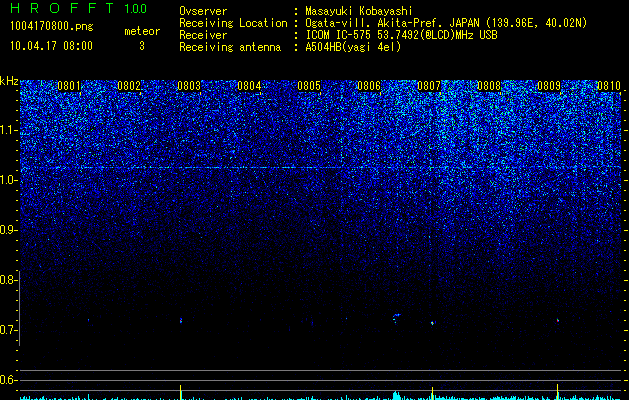The width and height of the screenshot is (629, 400).
Task: Click time marker 0808
Action: pos(489,86)
